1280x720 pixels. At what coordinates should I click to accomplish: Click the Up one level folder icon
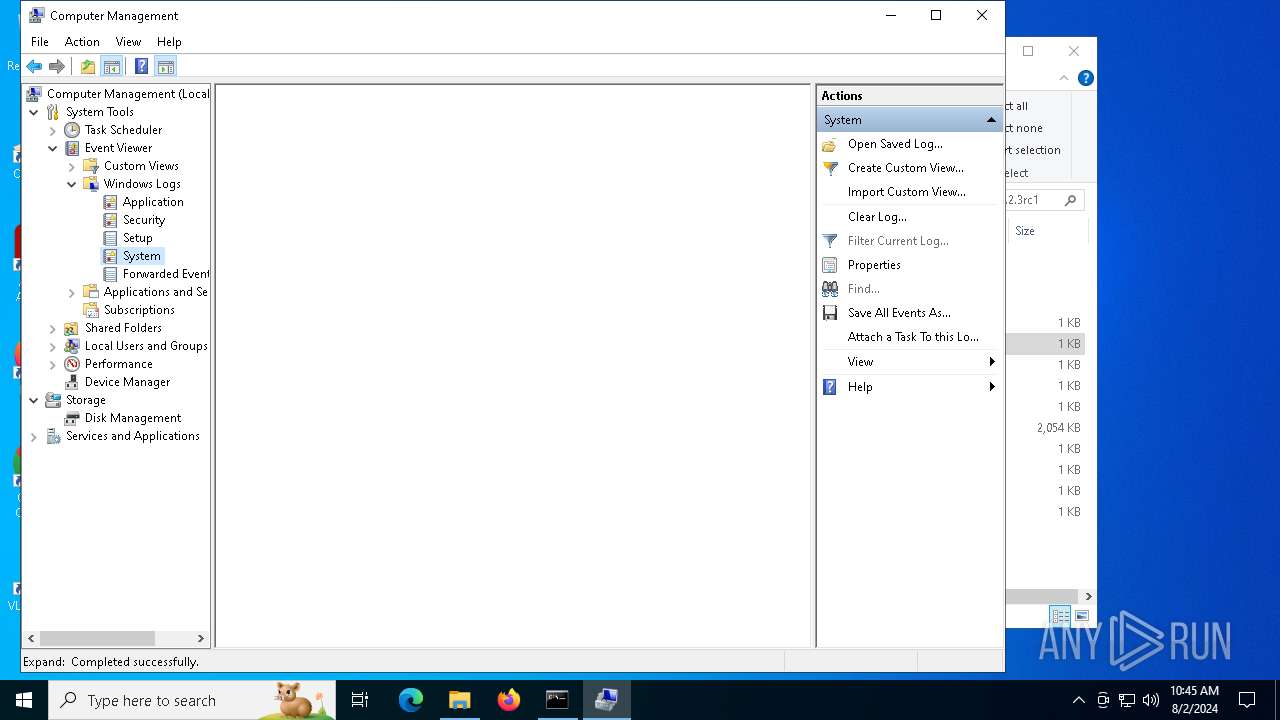click(88, 67)
